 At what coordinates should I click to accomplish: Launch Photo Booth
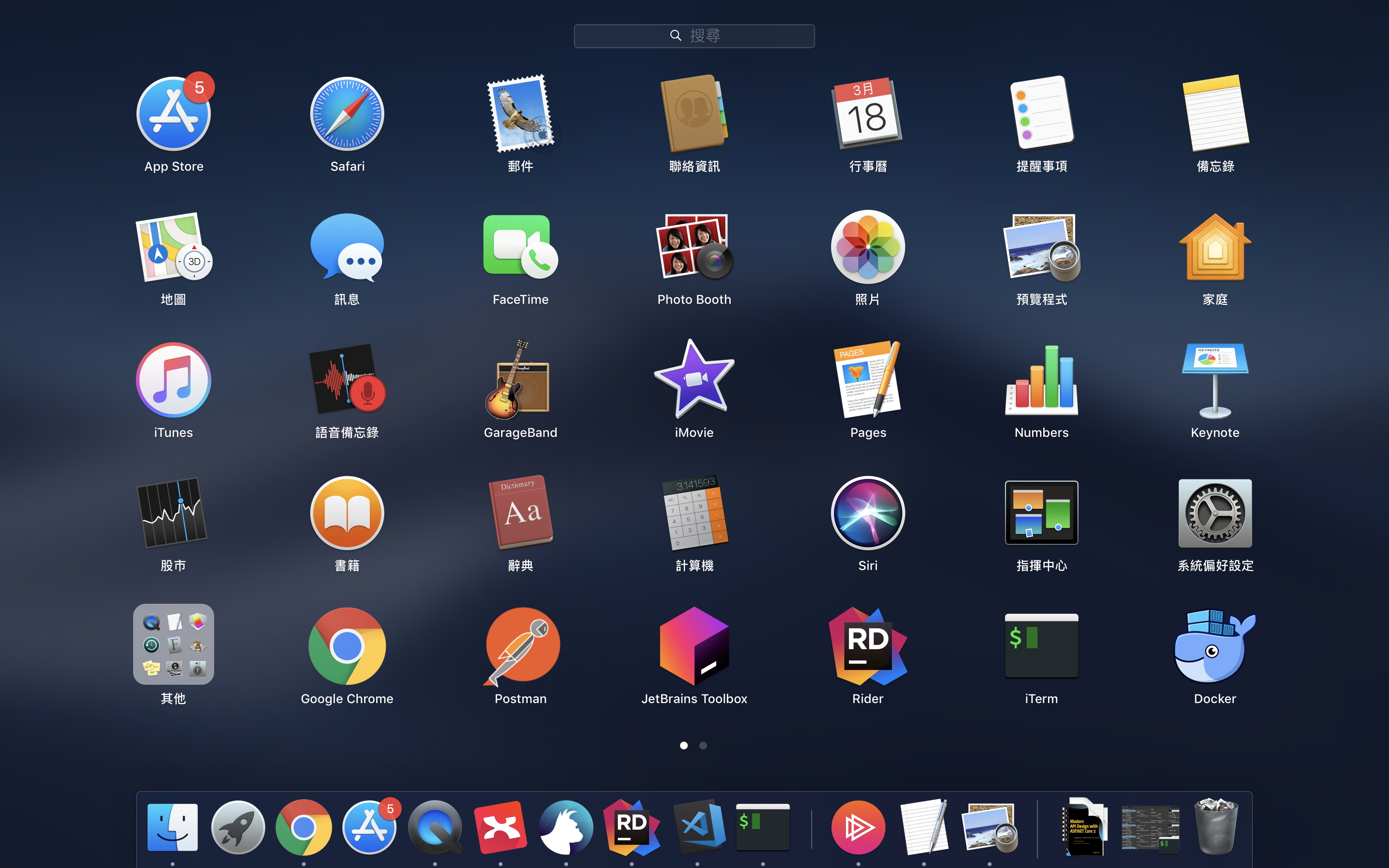pyautogui.click(x=694, y=247)
